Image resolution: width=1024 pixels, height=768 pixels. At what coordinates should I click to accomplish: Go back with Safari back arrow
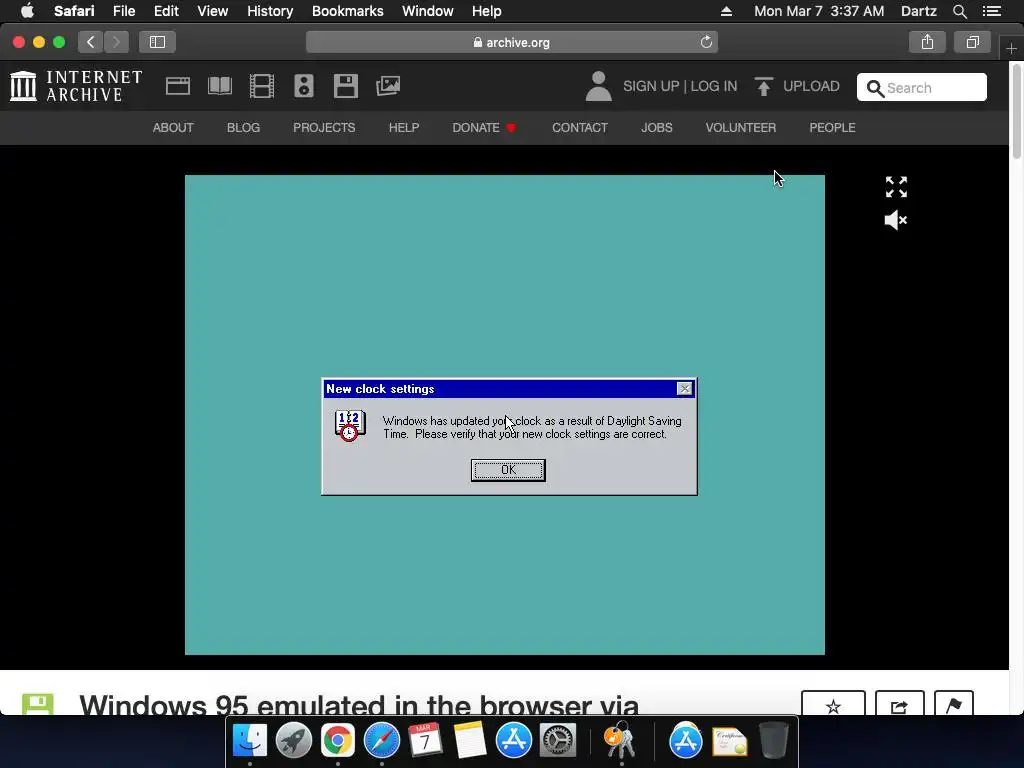coord(91,42)
